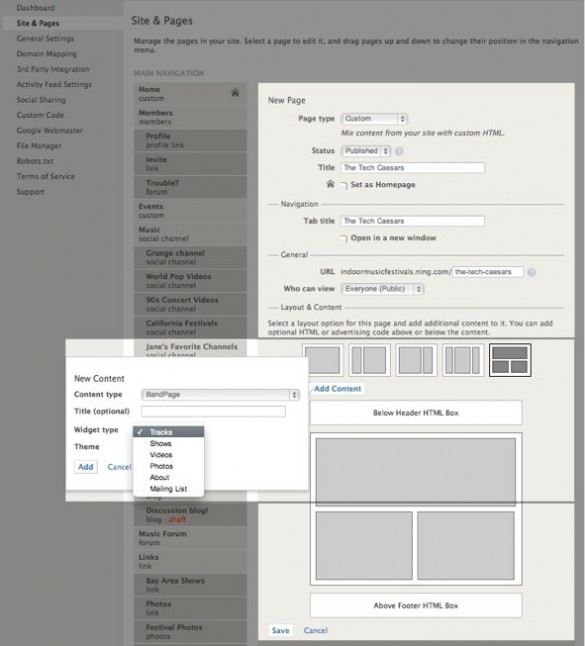This screenshot has width=585, height=646.
Task: Select the Invite link page row
Action: (190, 164)
